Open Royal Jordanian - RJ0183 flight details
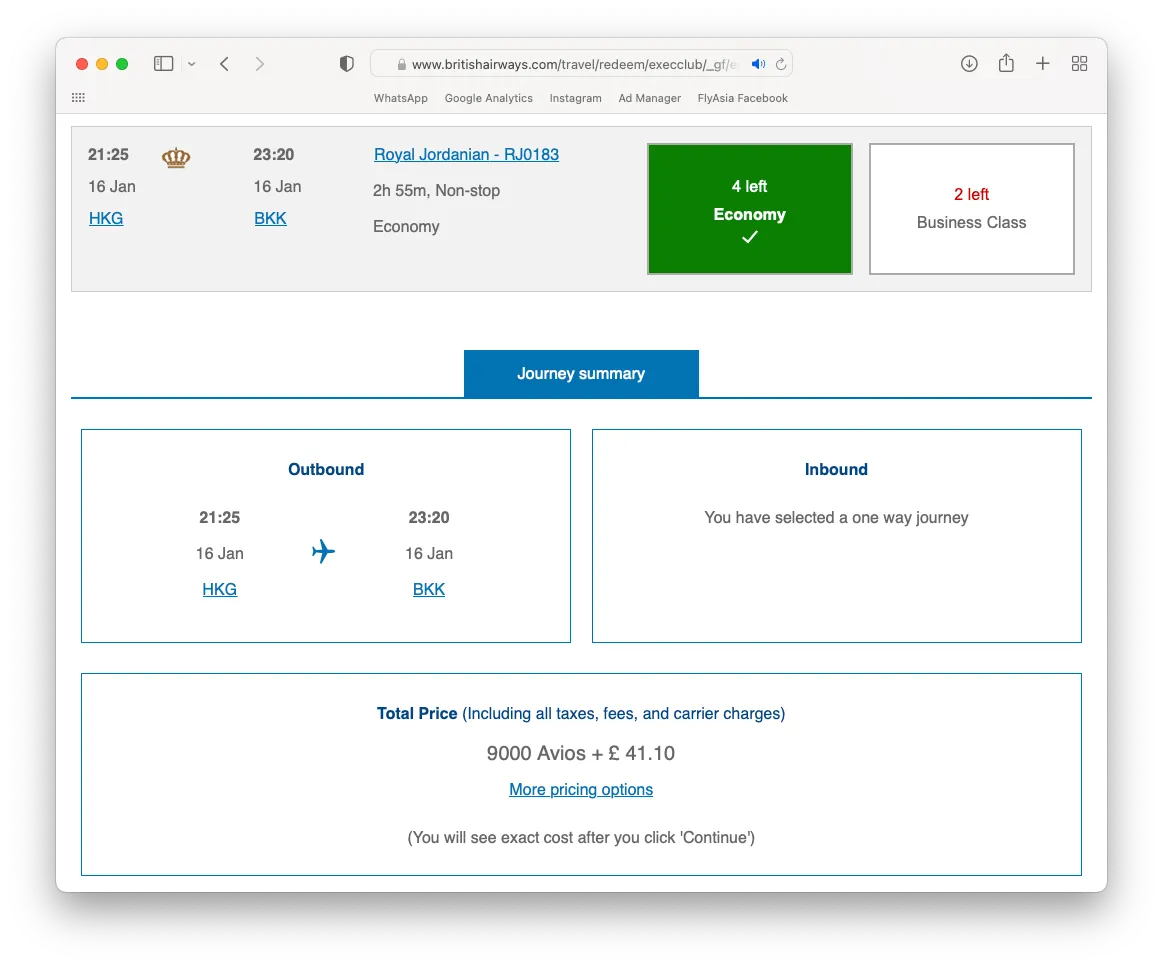1163x966 pixels. (x=467, y=154)
